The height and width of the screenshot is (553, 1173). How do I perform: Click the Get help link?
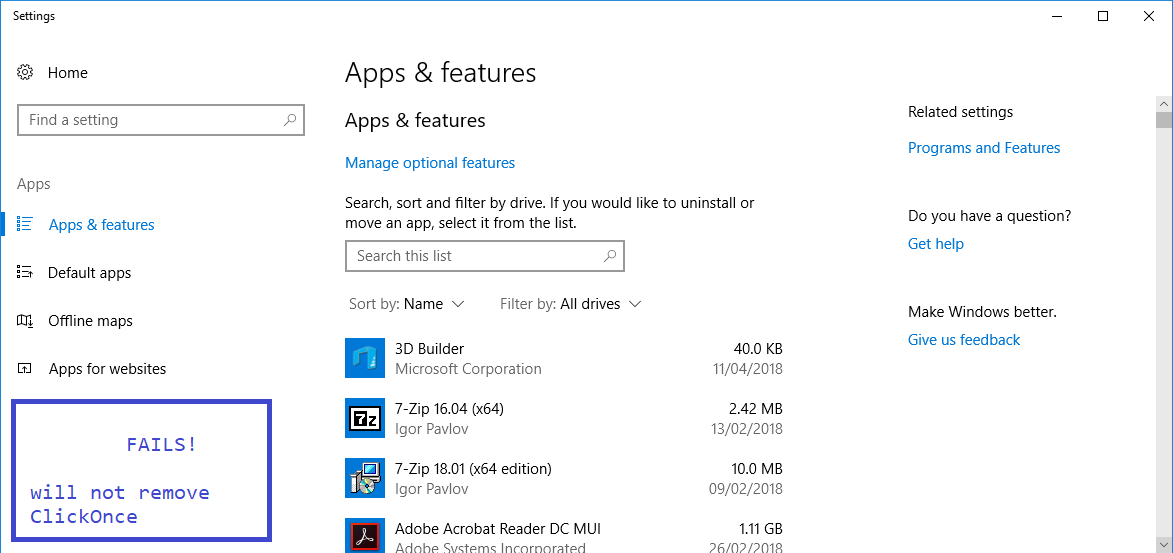pos(936,244)
